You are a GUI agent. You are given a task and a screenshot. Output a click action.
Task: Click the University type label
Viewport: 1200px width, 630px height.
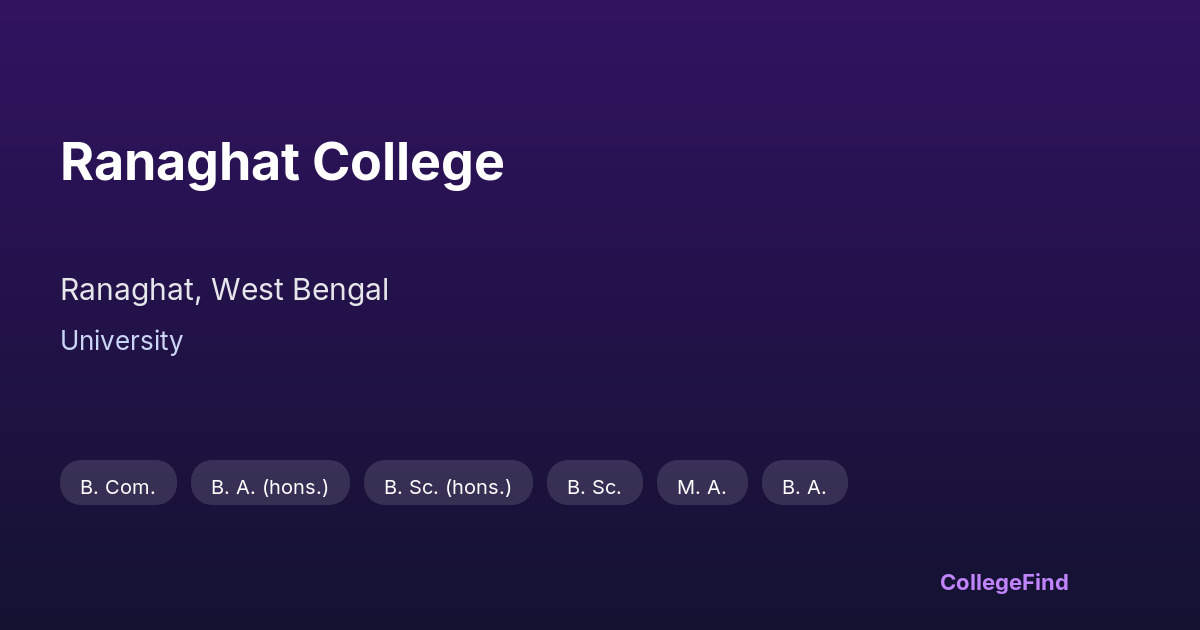coord(121,341)
